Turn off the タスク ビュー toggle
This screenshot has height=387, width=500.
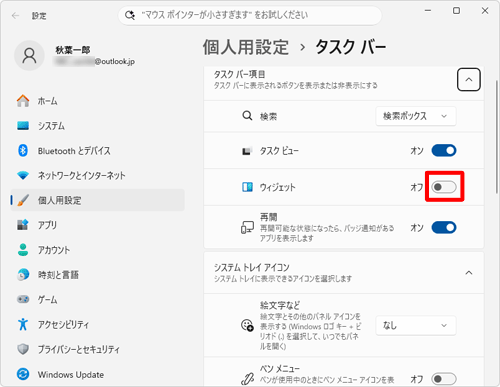[x=444, y=151]
